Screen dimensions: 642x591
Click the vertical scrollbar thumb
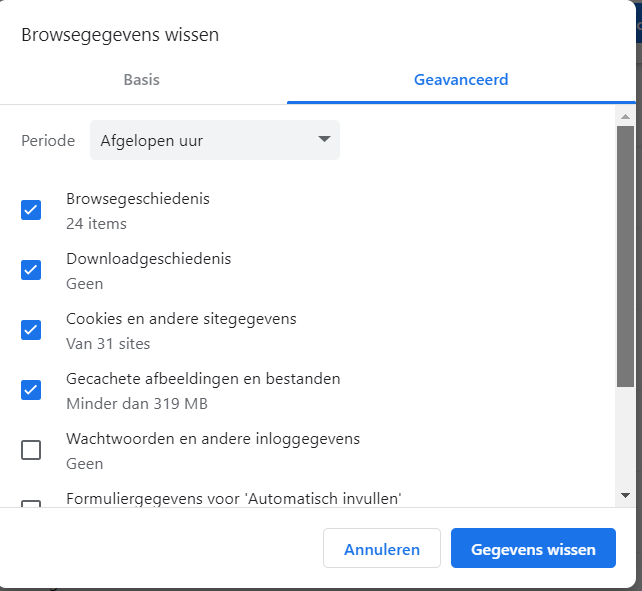tap(625, 255)
